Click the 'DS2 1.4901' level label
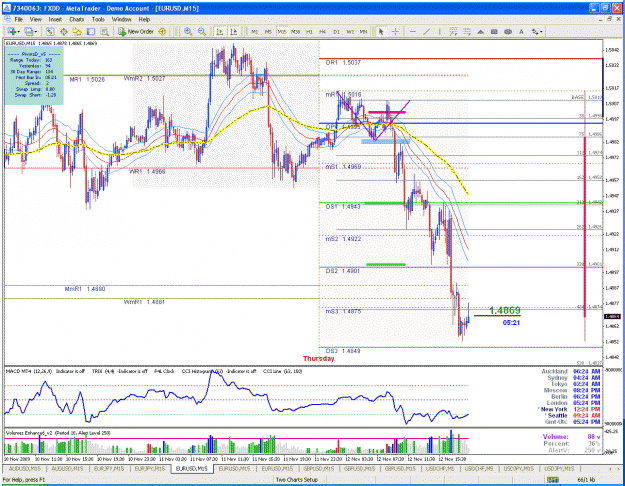 click(x=343, y=271)
